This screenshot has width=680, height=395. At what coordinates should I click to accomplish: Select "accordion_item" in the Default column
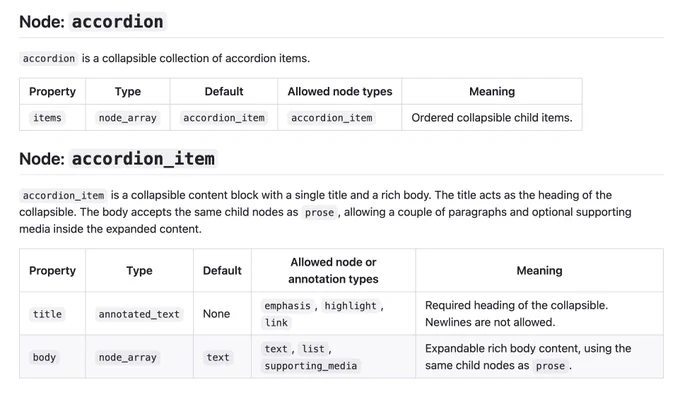coord(224,118)
